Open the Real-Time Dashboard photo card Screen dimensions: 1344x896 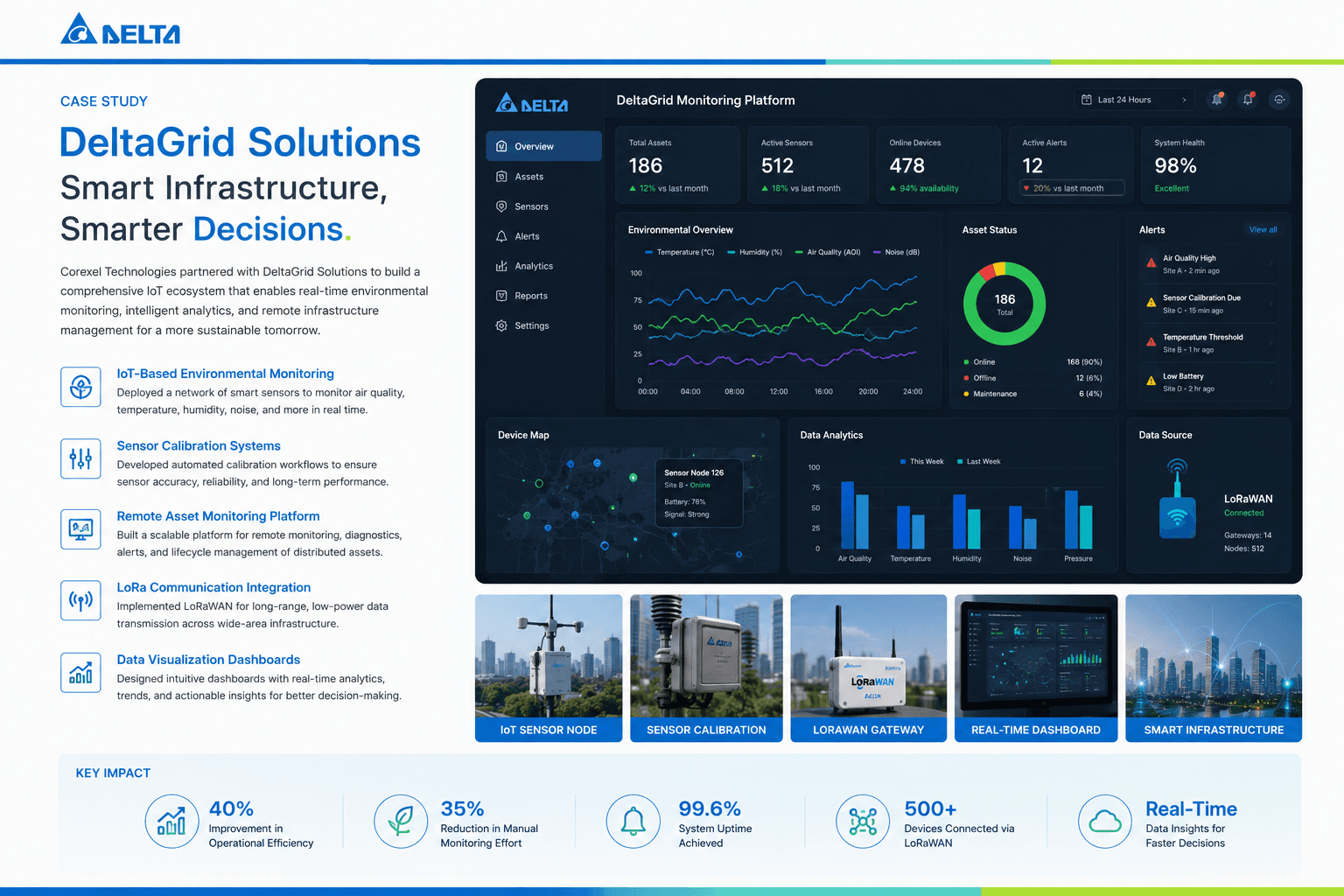pos(1036,668)
